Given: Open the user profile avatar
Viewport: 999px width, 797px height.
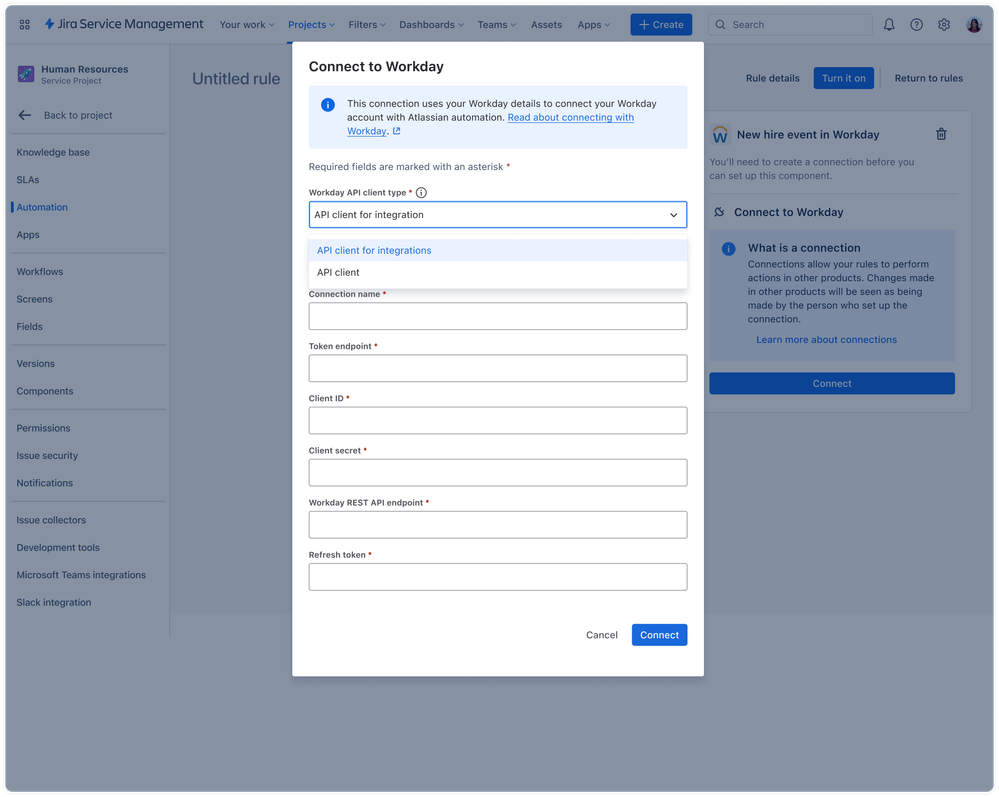Looking at the screenshot, I should coord(974,25).
